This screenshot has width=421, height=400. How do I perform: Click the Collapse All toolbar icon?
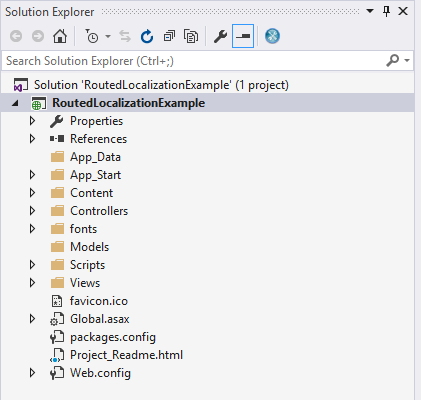point(169,36)
